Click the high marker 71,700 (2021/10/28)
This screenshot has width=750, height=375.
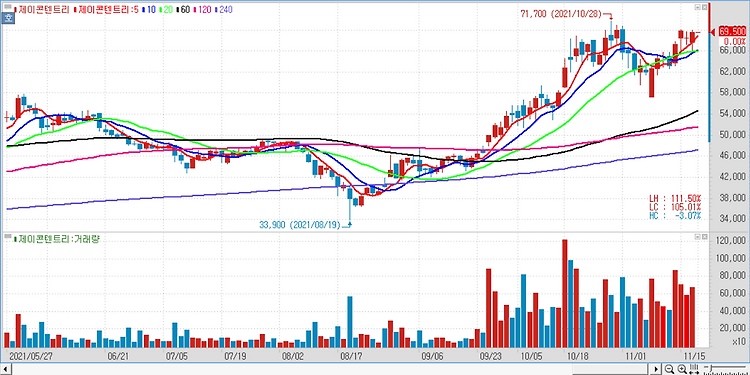[562, 14]
